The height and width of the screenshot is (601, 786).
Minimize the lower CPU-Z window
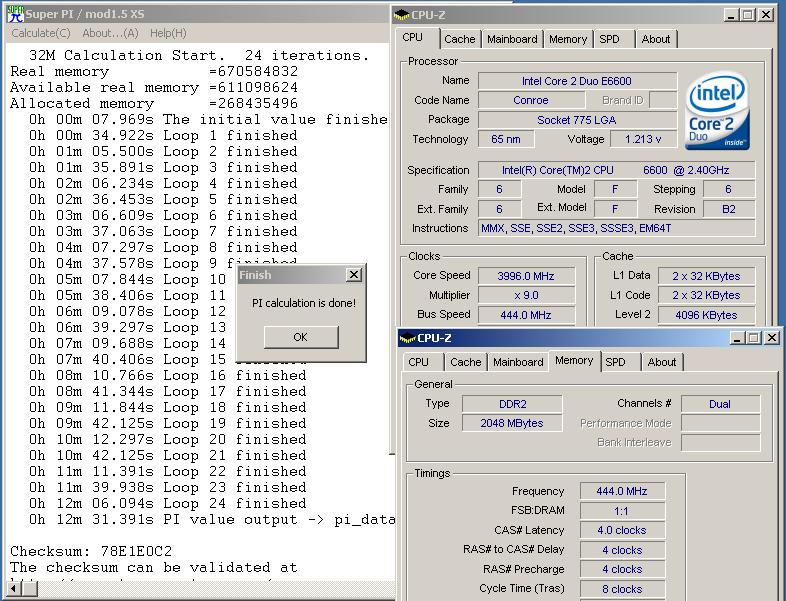pyautogui.click(x=737, y=338)
